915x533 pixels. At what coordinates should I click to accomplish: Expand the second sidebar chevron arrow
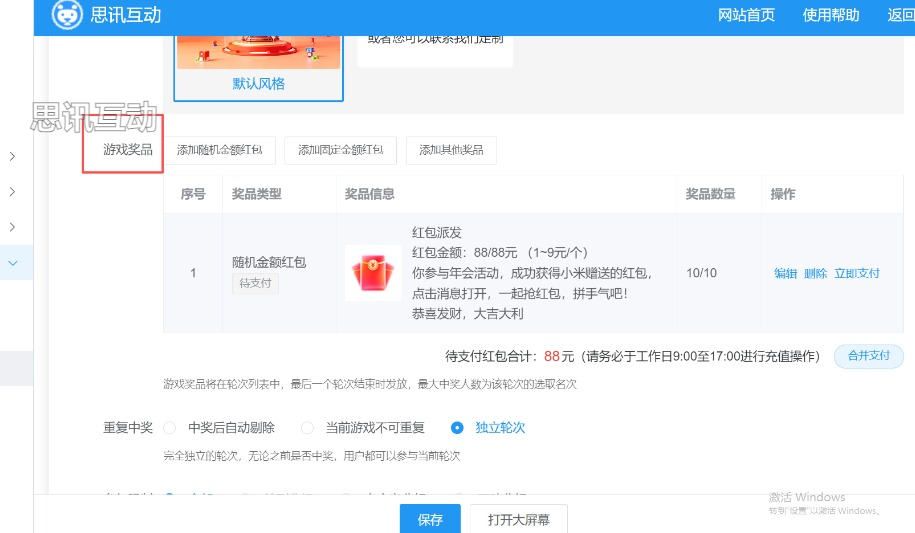[12, 191]
